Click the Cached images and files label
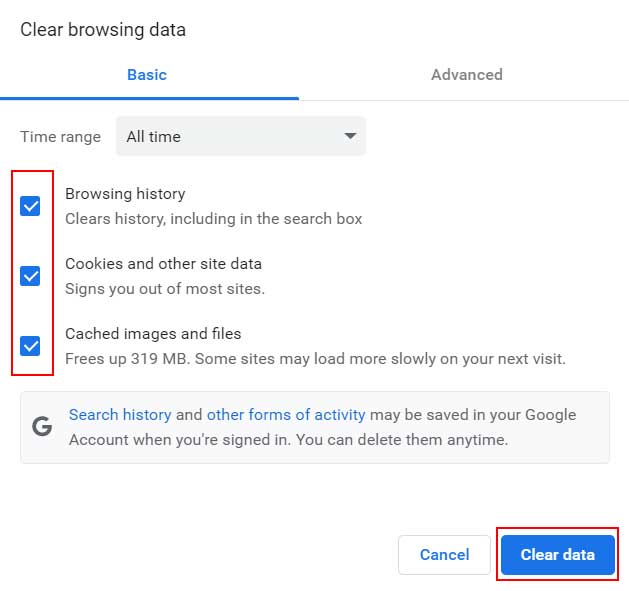The image size is (629, 591). [153, 333]
